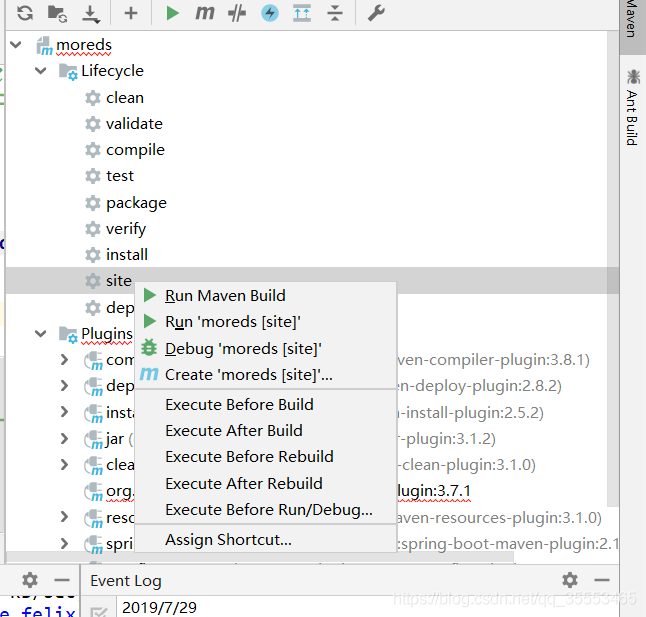This screenshot has height=617, width=646.
Task: Click the jar plugin icon
Action: [94, 439]
